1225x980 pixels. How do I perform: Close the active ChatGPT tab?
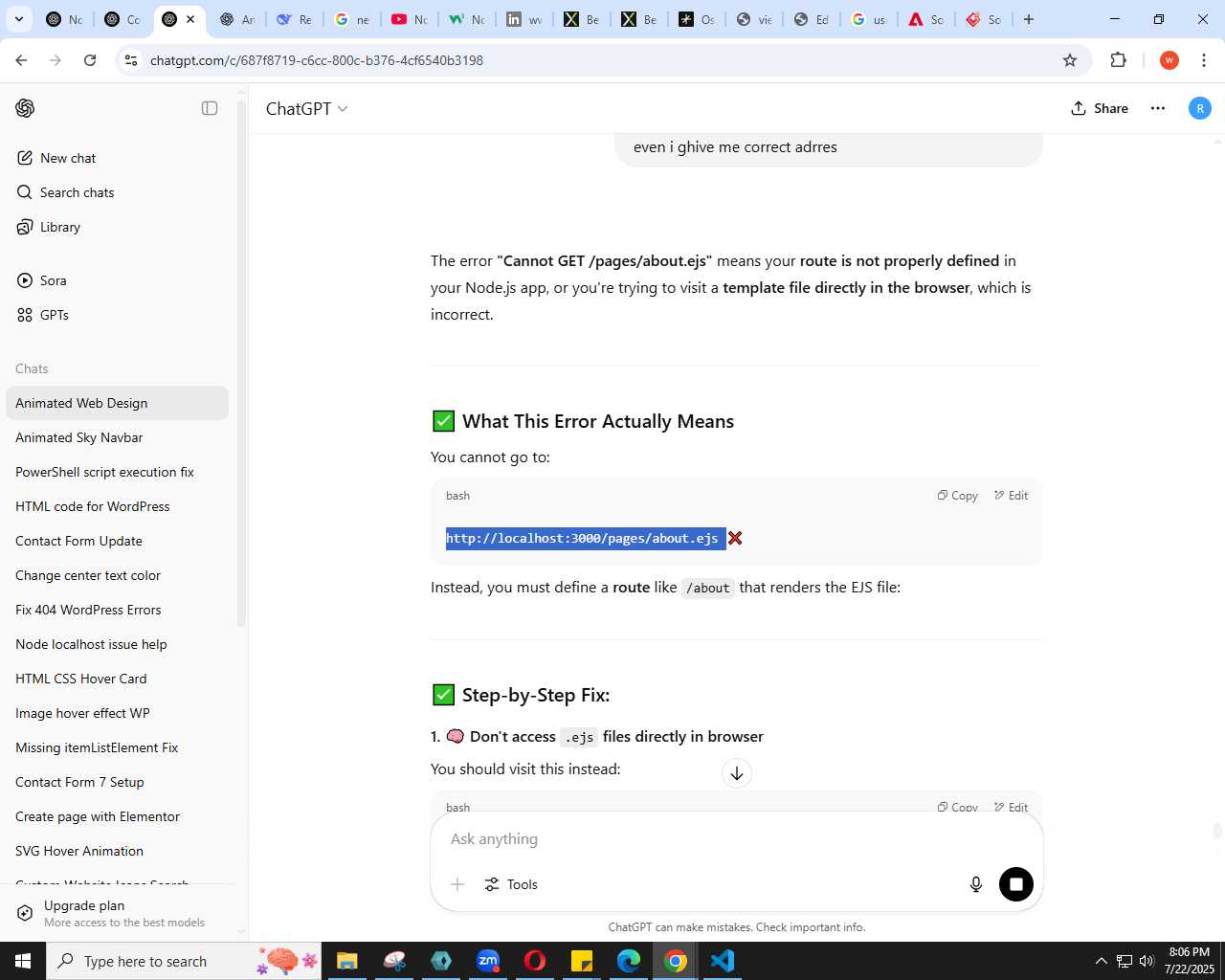(190, 19)
